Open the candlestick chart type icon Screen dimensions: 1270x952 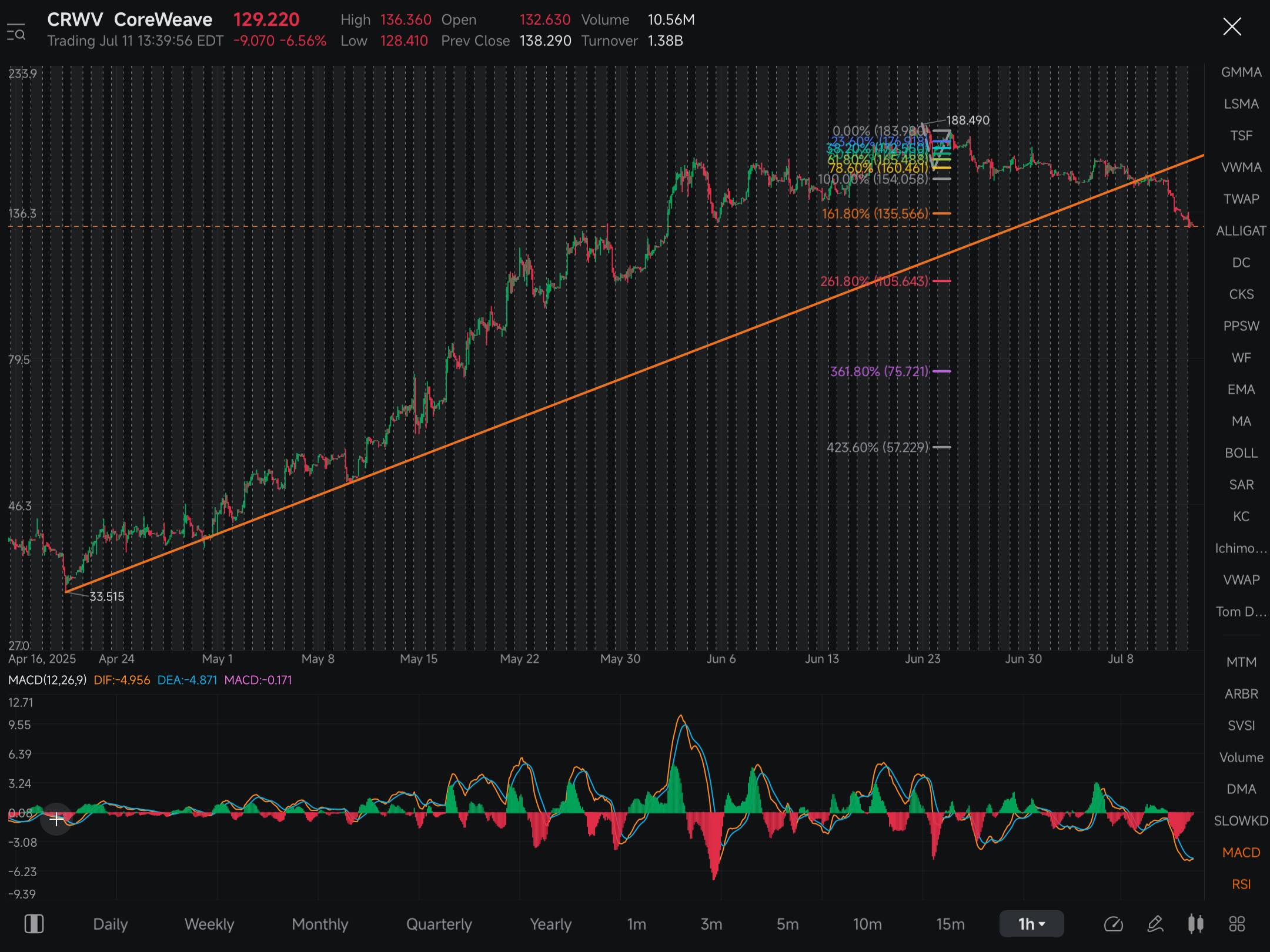[x=1195, y=924]
